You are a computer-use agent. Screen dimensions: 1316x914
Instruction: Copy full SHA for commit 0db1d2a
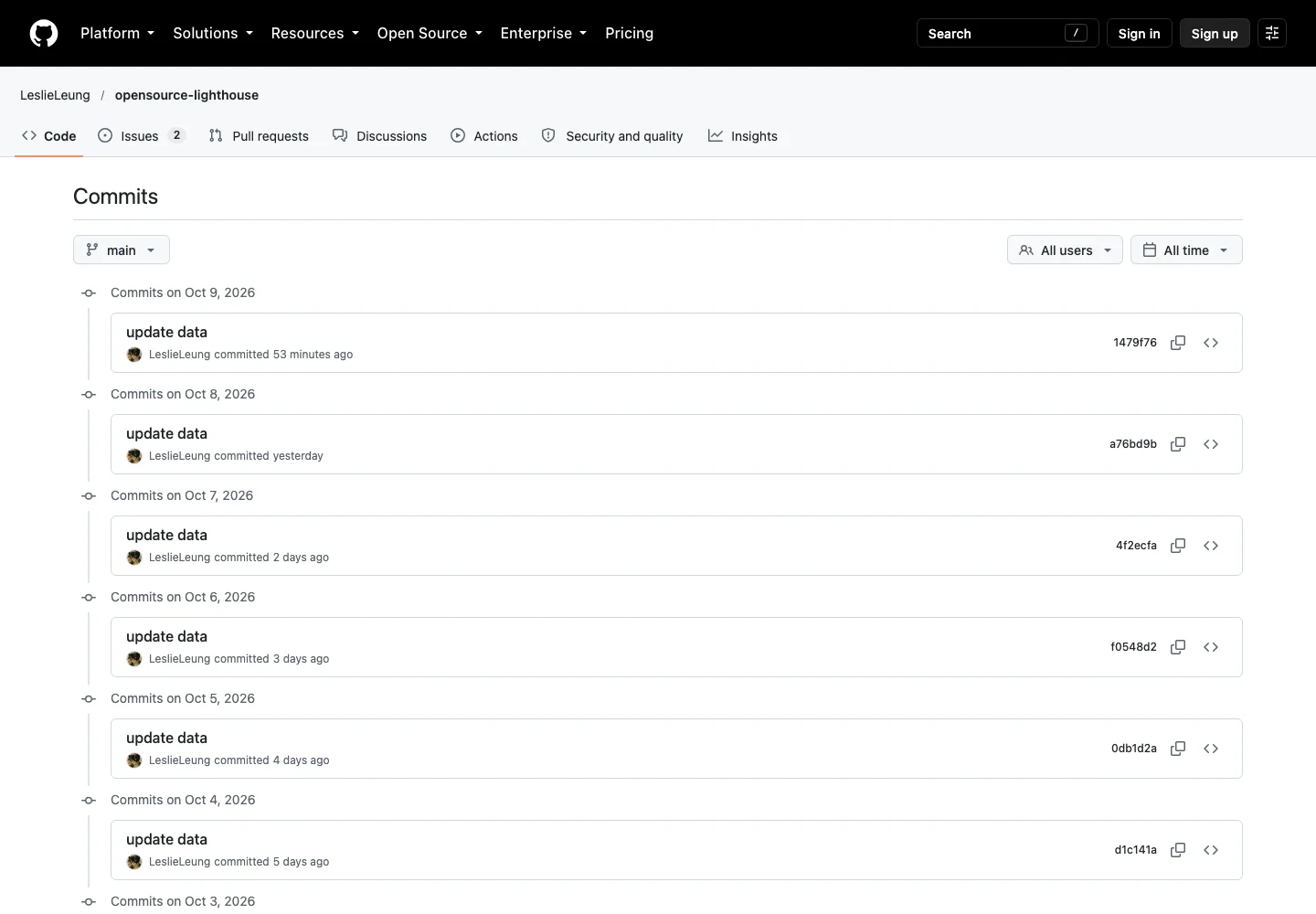click(1178, 749)
